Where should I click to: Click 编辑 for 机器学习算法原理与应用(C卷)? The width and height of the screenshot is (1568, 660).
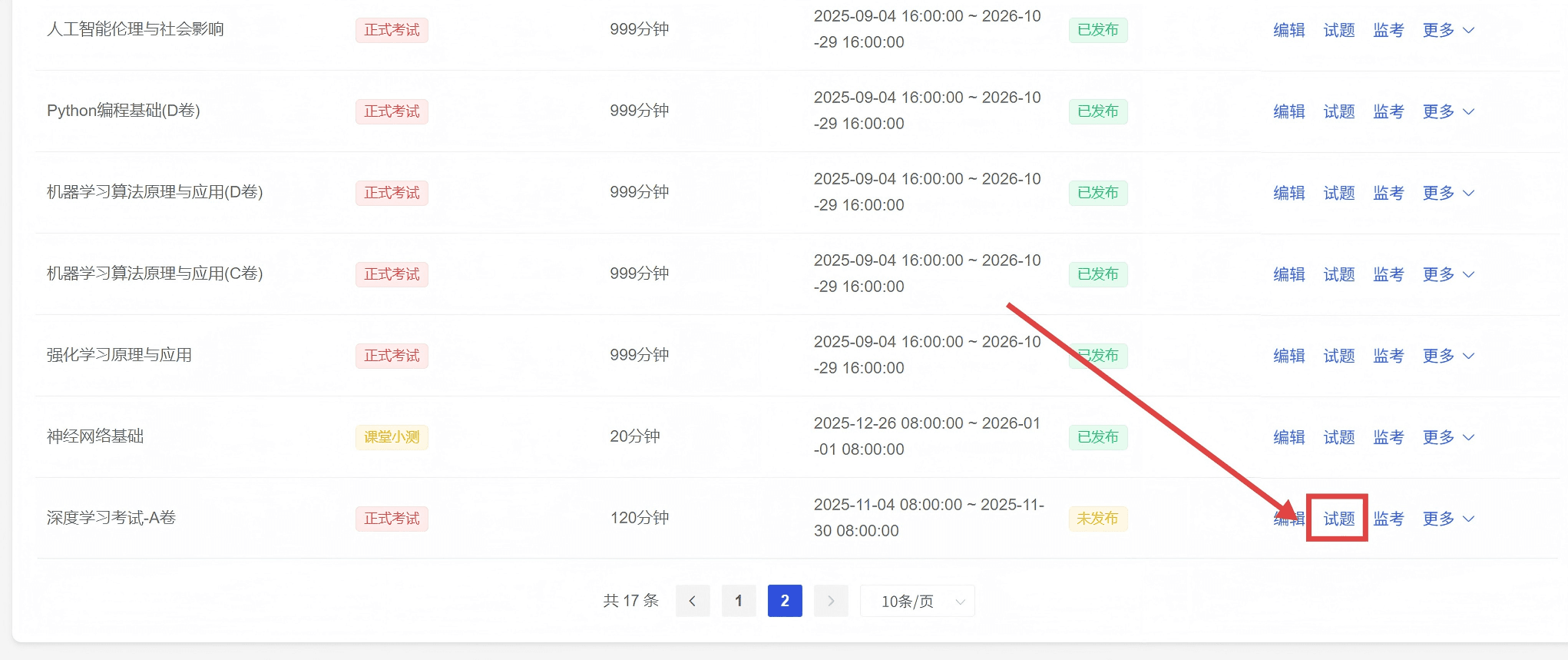1288,274
